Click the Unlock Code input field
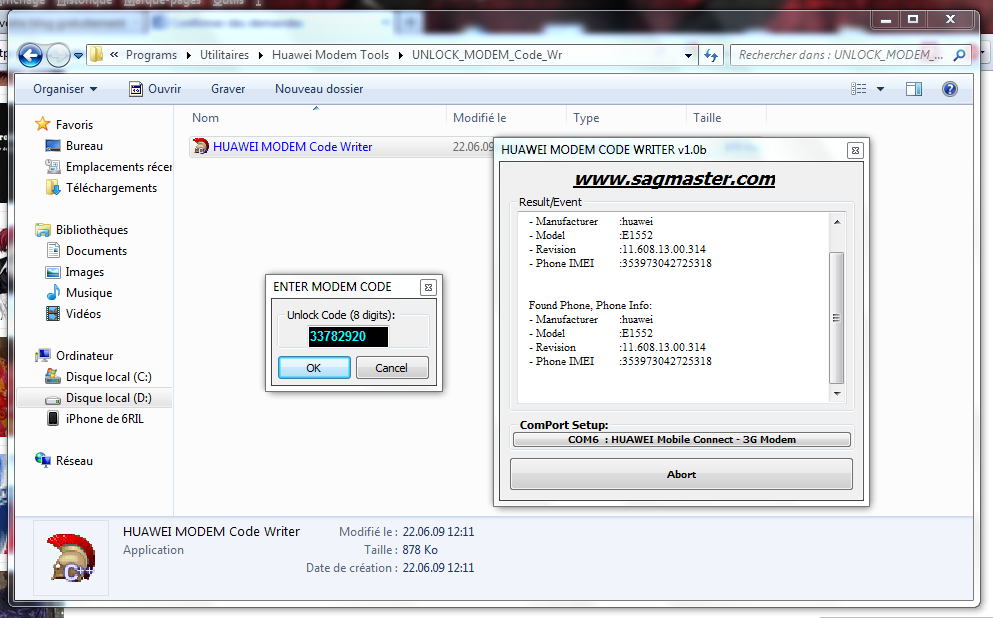Screen dimensions: 993x618 tap(348, 337)
